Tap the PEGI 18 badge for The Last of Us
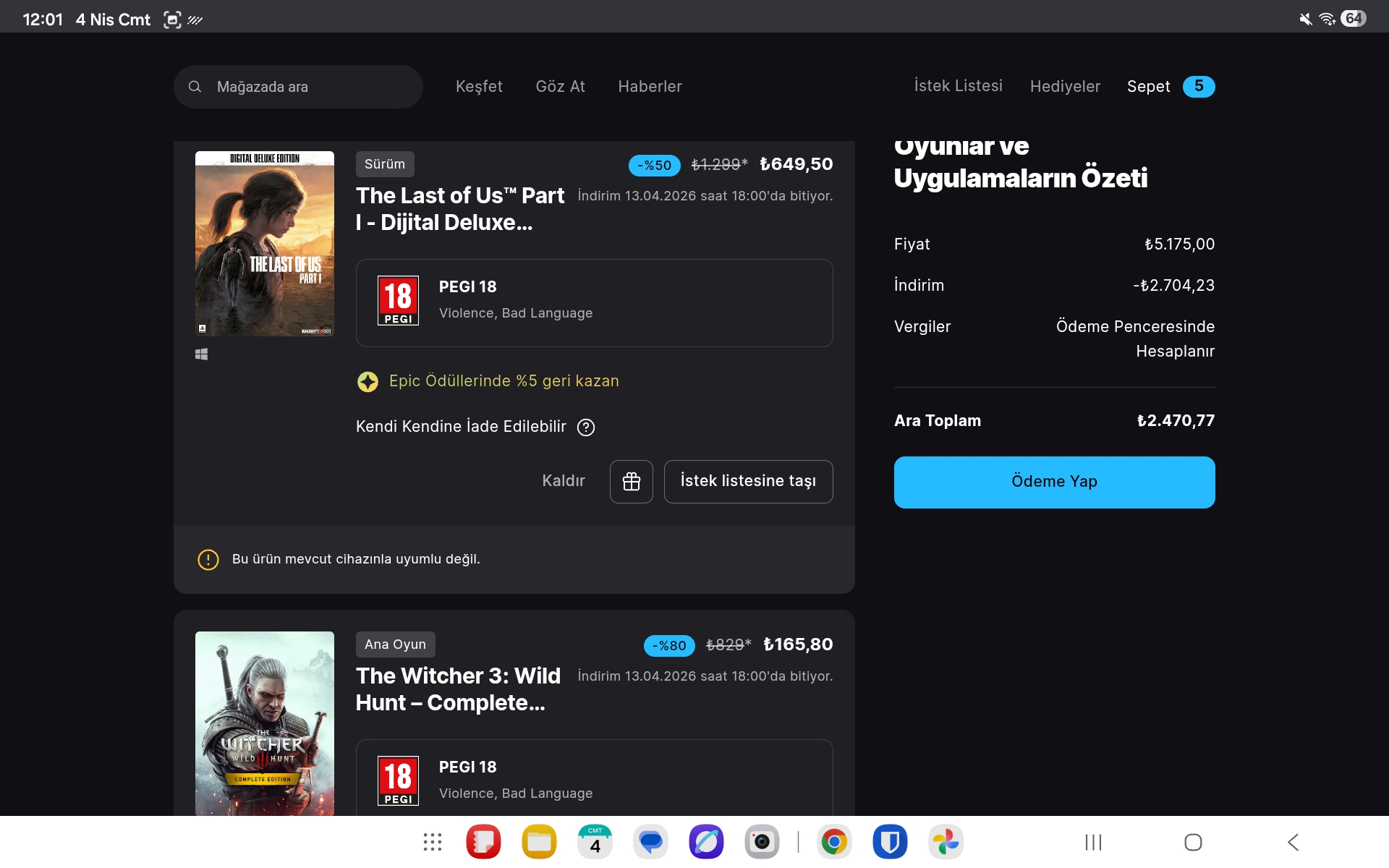This screenshot has height=868, width=1389. point(398,300)
